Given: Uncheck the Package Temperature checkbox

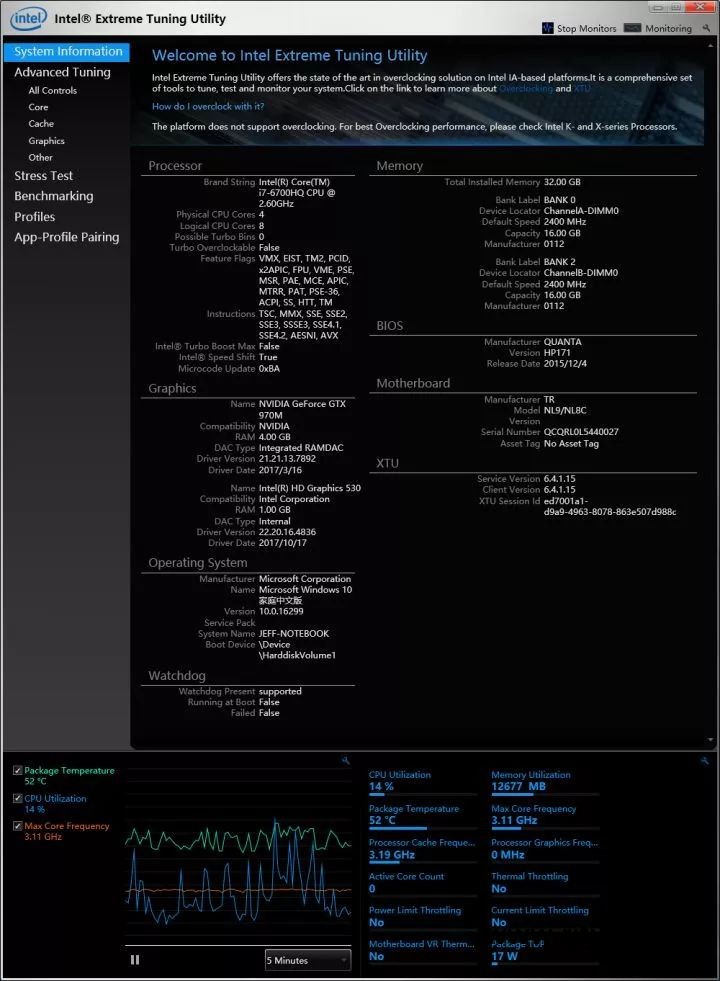Looking at the screenshot, I should click(x=18, y=770).
